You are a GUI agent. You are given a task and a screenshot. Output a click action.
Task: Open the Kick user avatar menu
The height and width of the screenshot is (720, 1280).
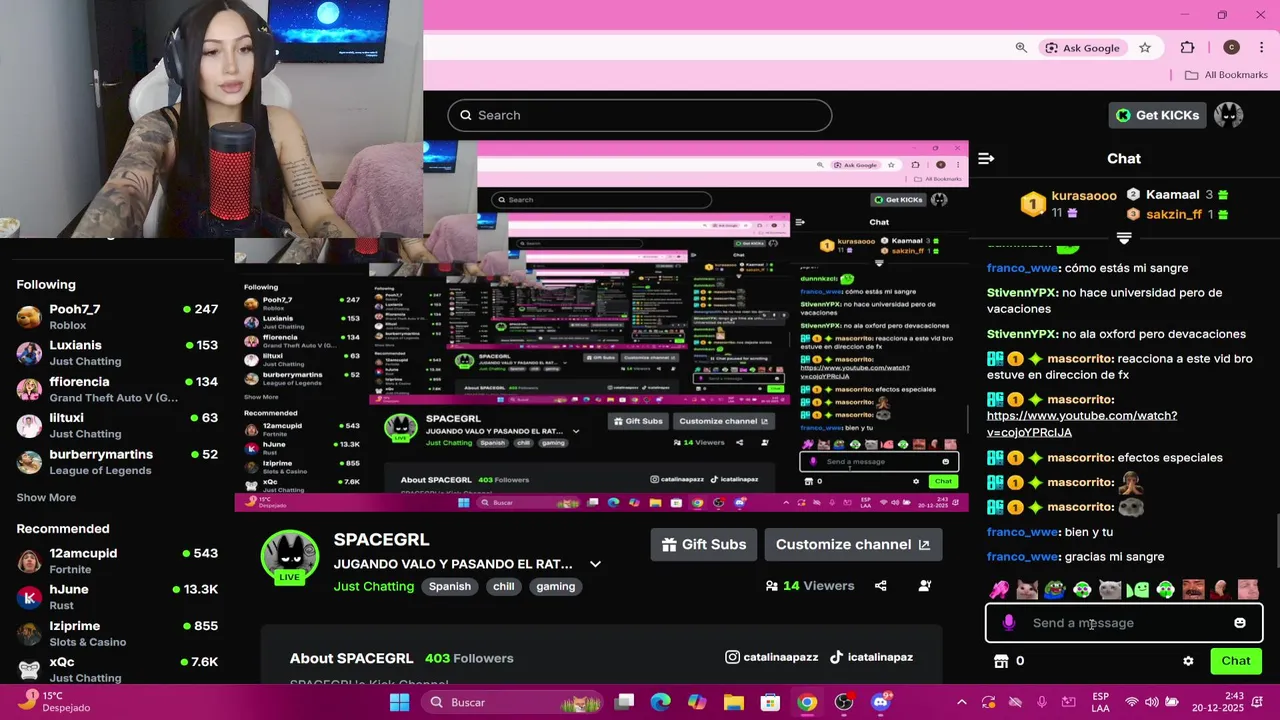coord(1228,115)
